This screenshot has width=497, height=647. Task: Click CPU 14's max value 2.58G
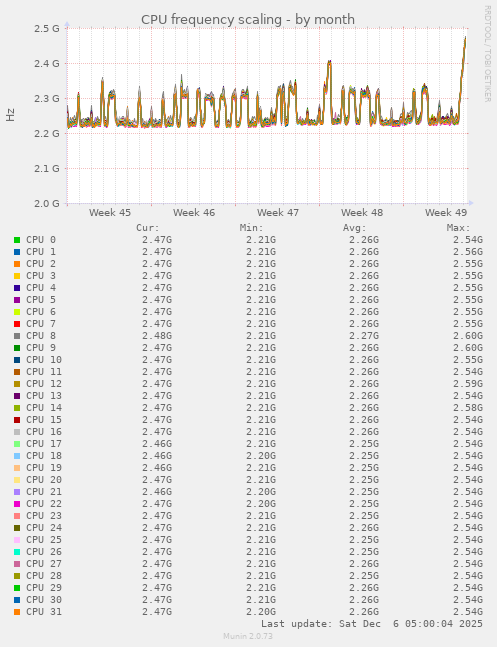468,408
